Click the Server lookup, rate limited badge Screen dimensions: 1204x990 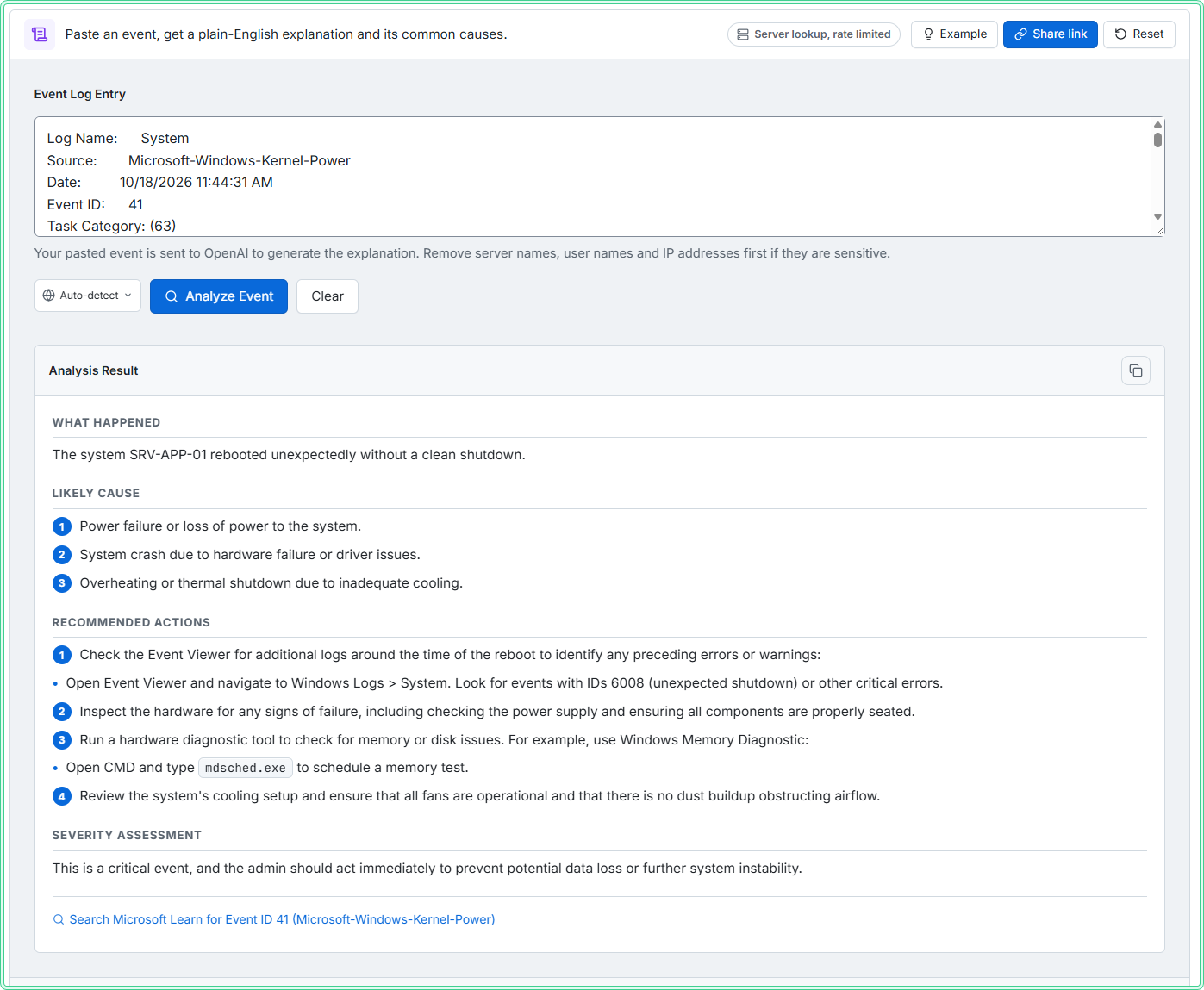point(814,34)
